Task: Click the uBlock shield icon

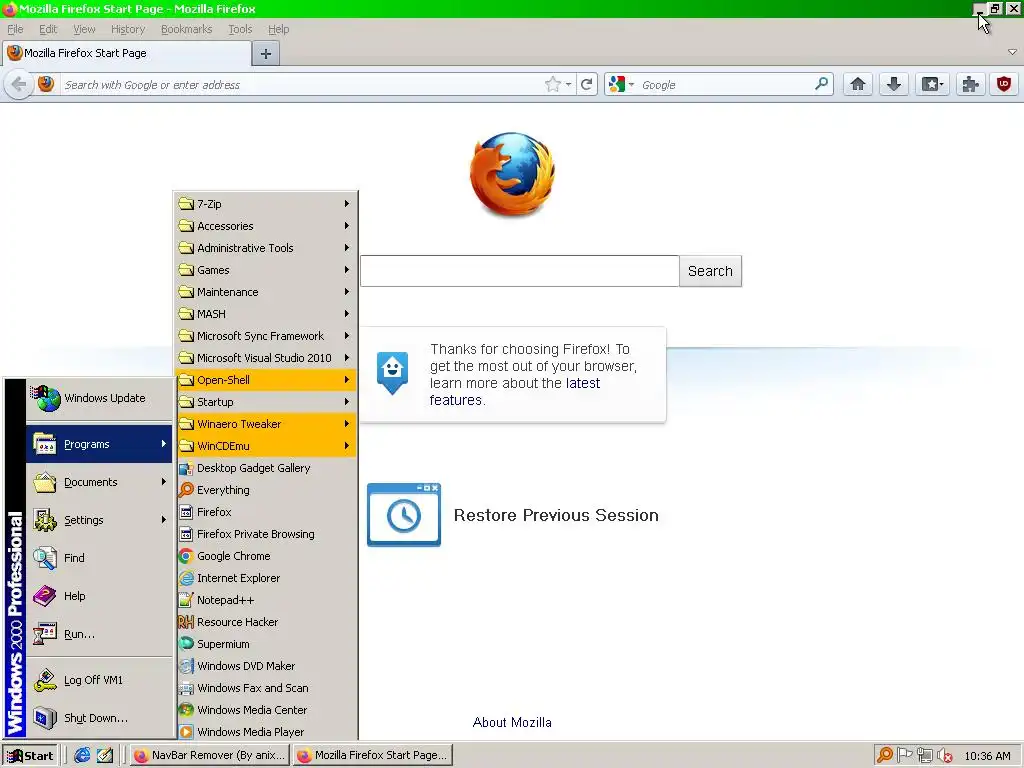Action: [1004, 84]
